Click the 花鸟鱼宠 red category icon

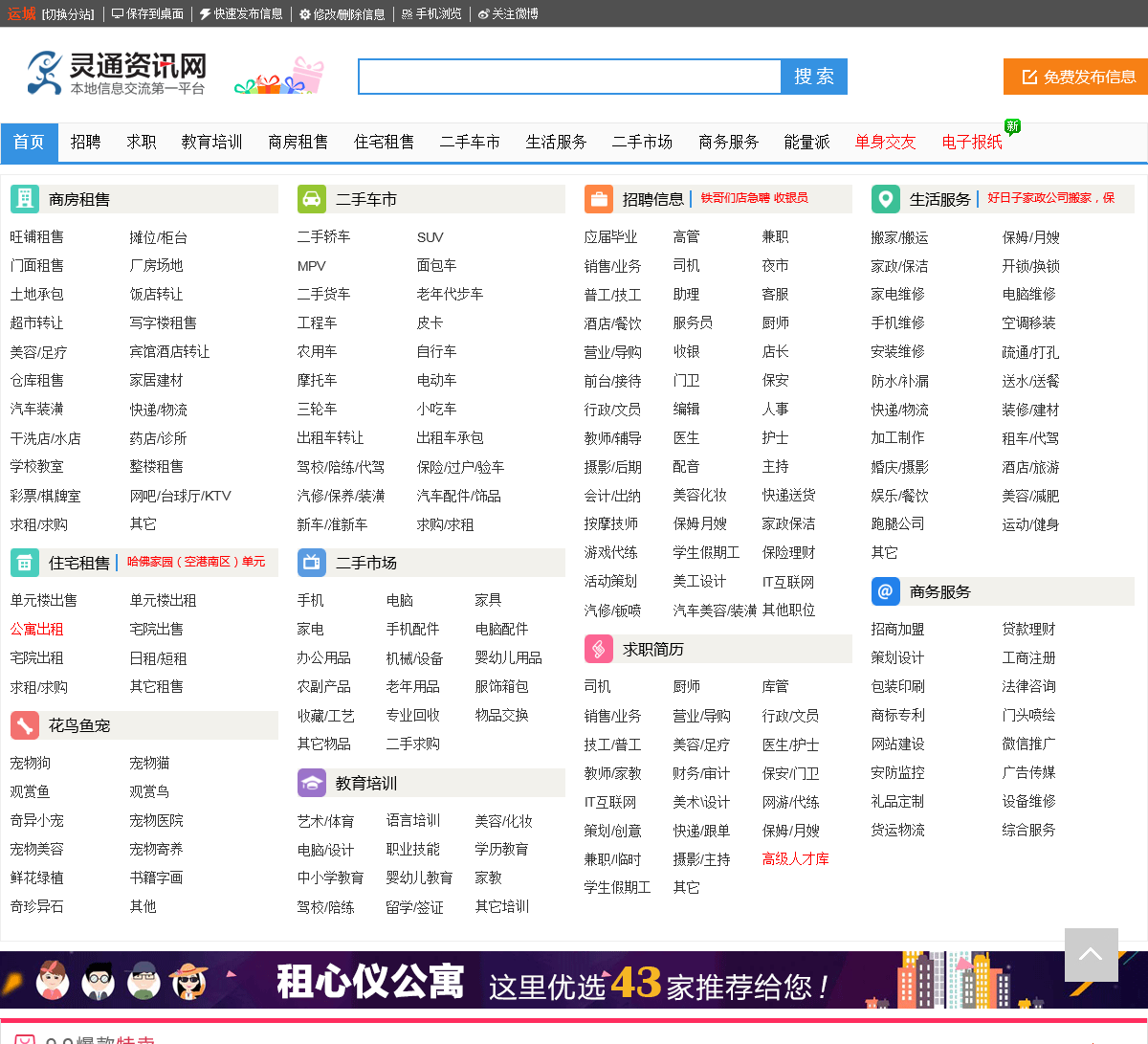(25, 725)
